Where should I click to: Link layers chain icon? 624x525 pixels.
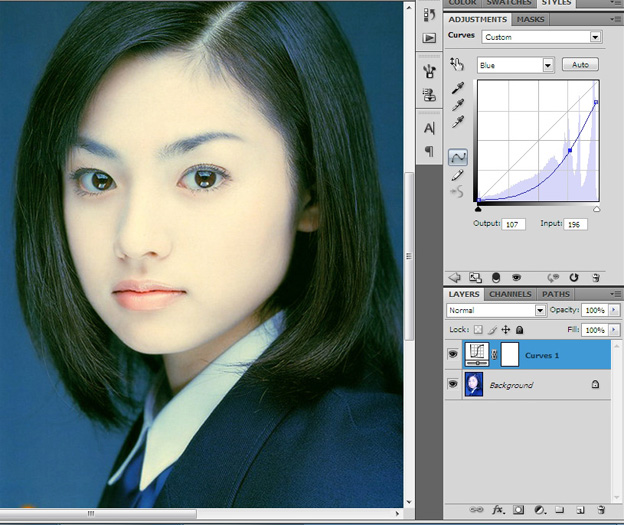tap(476, 509)
